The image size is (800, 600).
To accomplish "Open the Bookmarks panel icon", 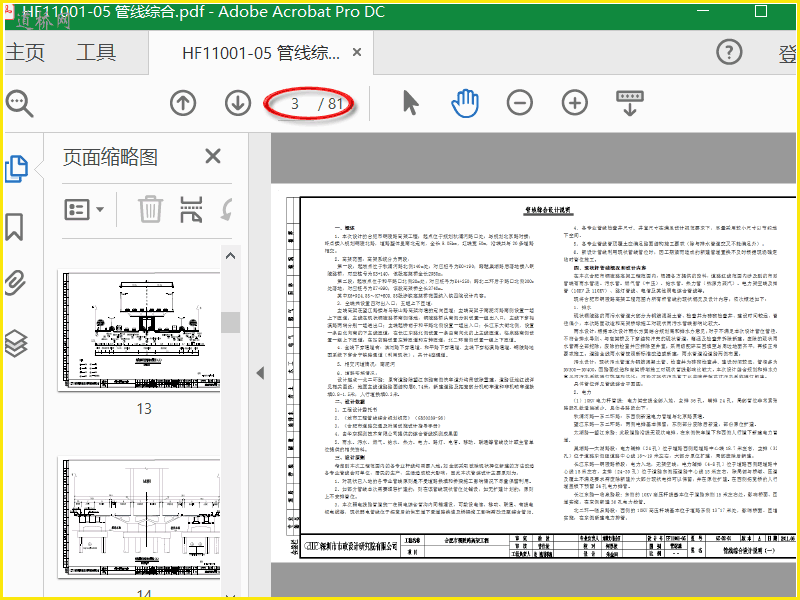I will pos(14,227).
